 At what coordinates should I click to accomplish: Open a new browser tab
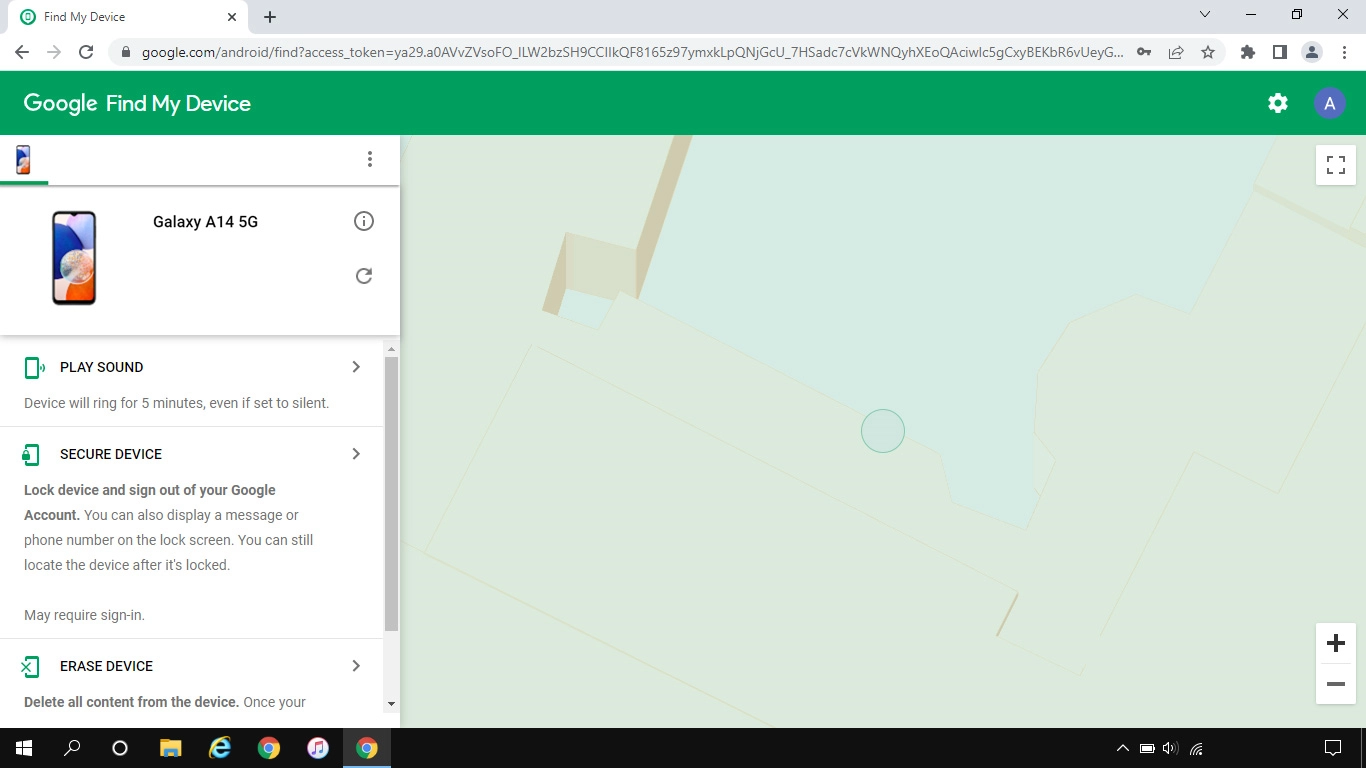click(270, 17)
